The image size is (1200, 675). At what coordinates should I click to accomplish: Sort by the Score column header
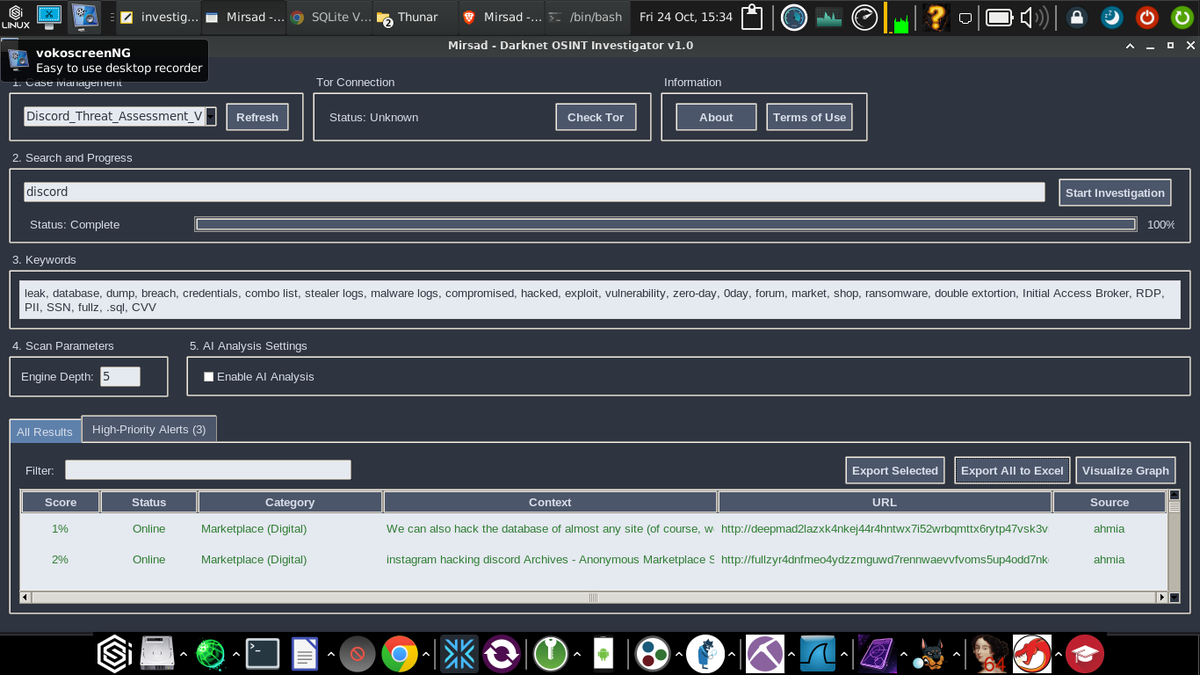pos(60,502)
